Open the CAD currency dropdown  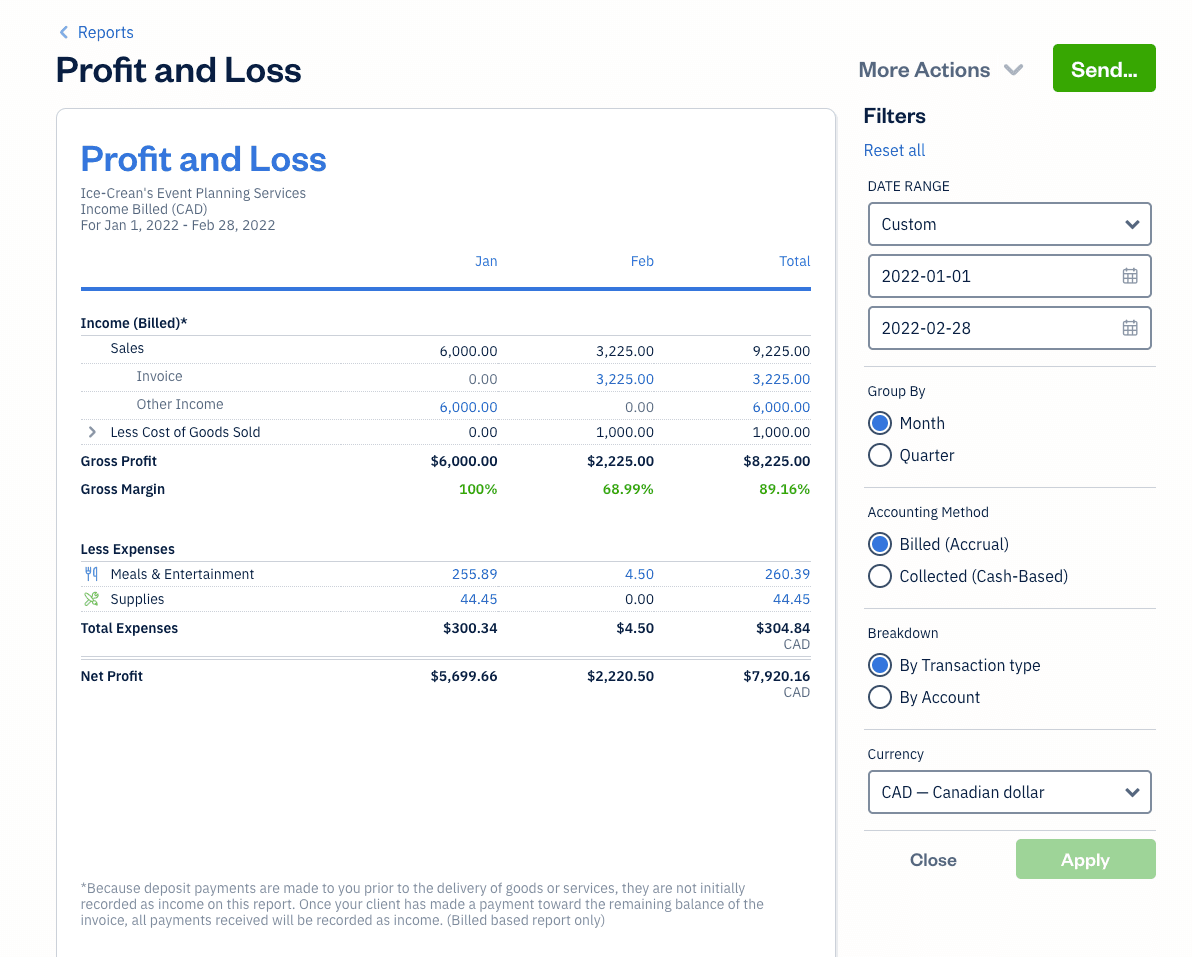1009,792
